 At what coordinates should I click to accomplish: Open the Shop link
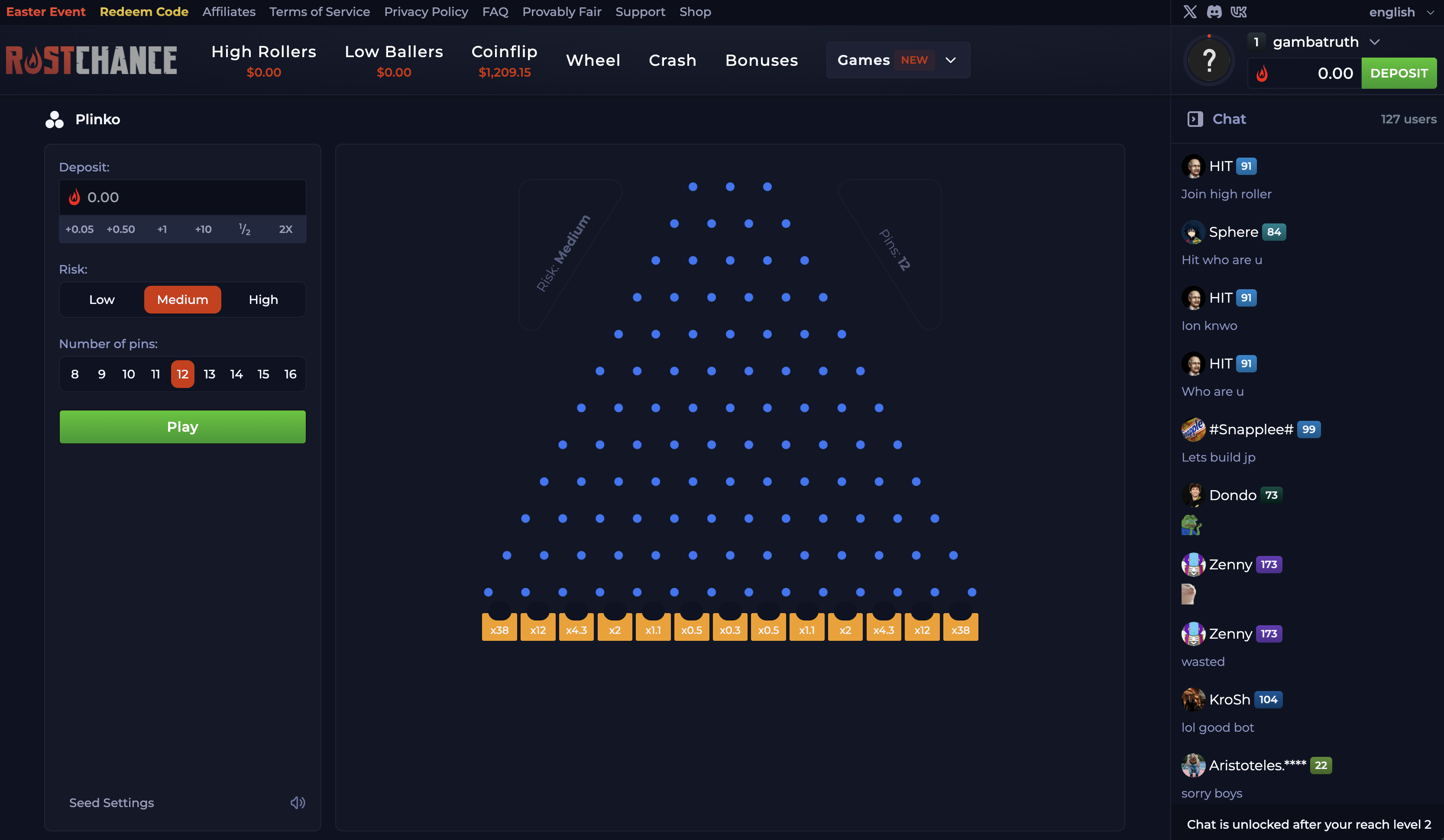pos(695,11)
